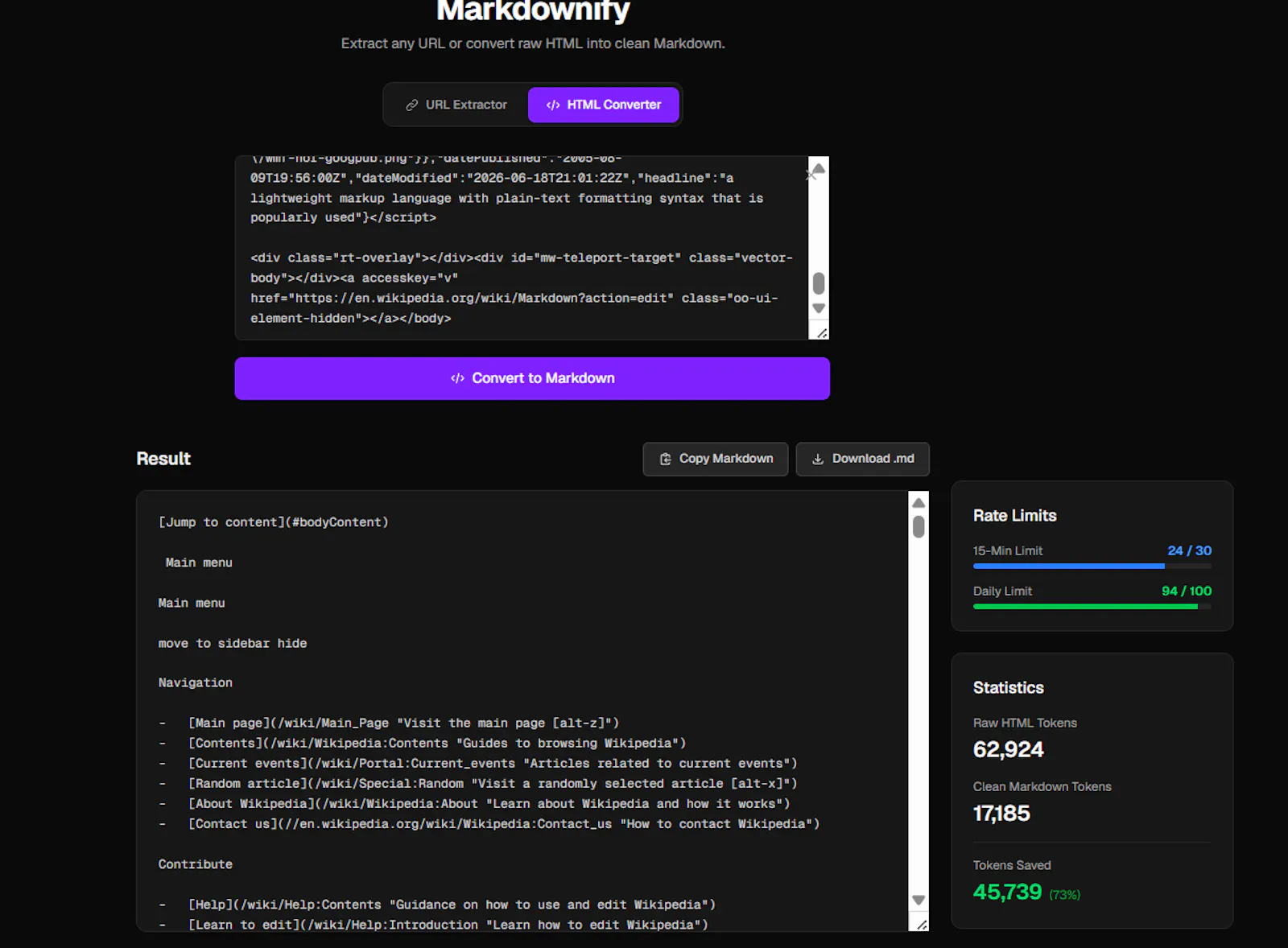The width and height of the screenshot is (1288, 948).
Task: Click the result pane scroll-down arrow
Action: [919, 901]
